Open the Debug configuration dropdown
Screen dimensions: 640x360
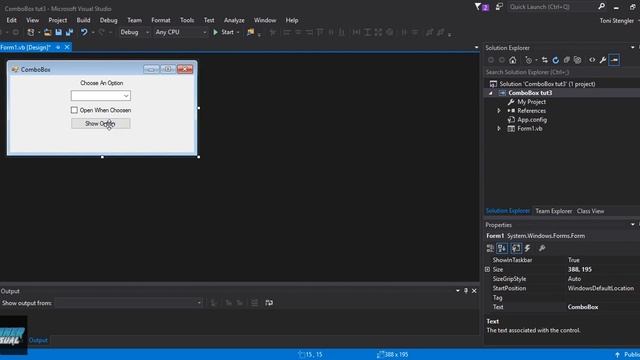point(147,32)
